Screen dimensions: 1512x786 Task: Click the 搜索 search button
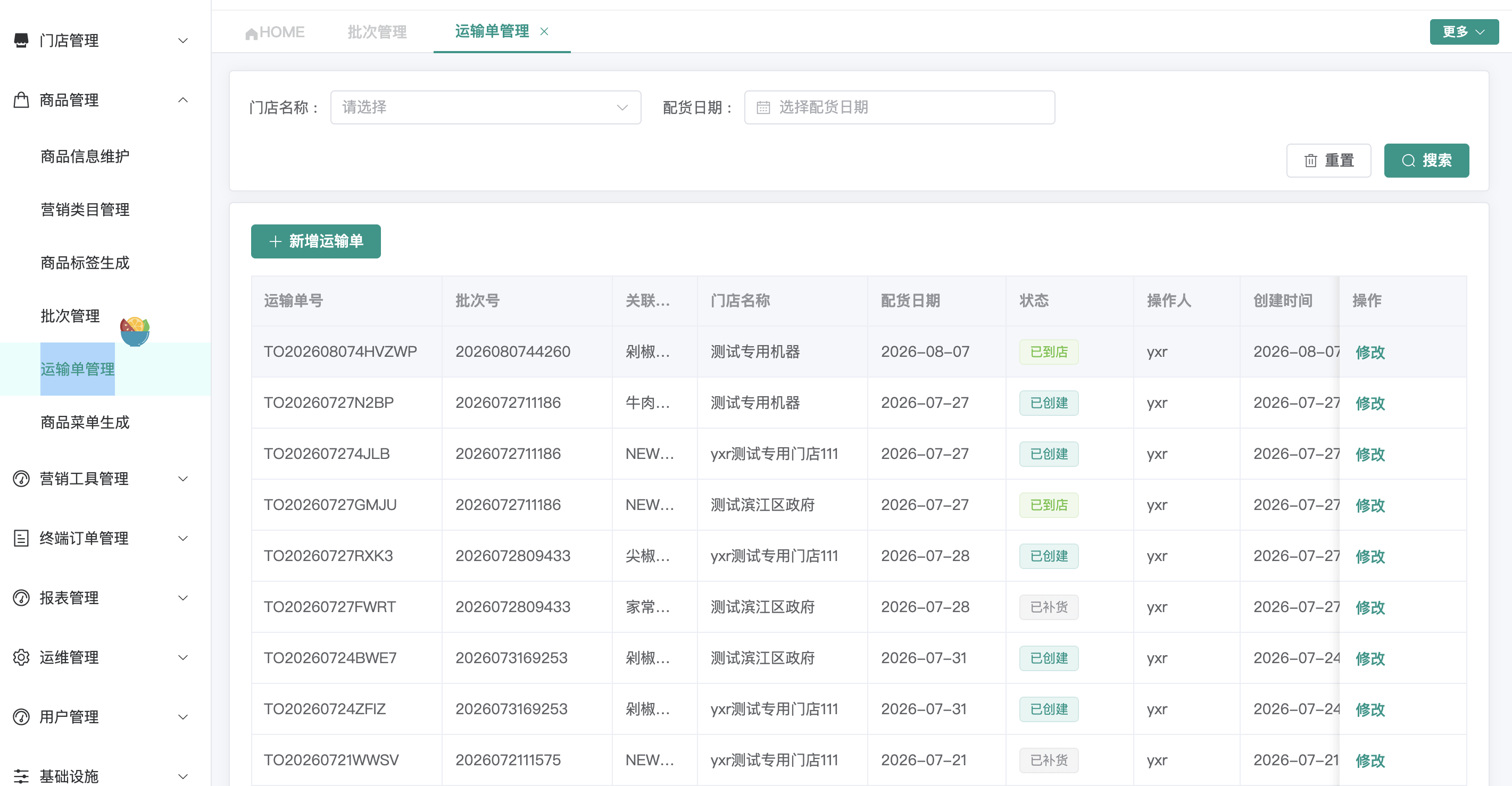pyautogui.click(x=1426, y=161)
